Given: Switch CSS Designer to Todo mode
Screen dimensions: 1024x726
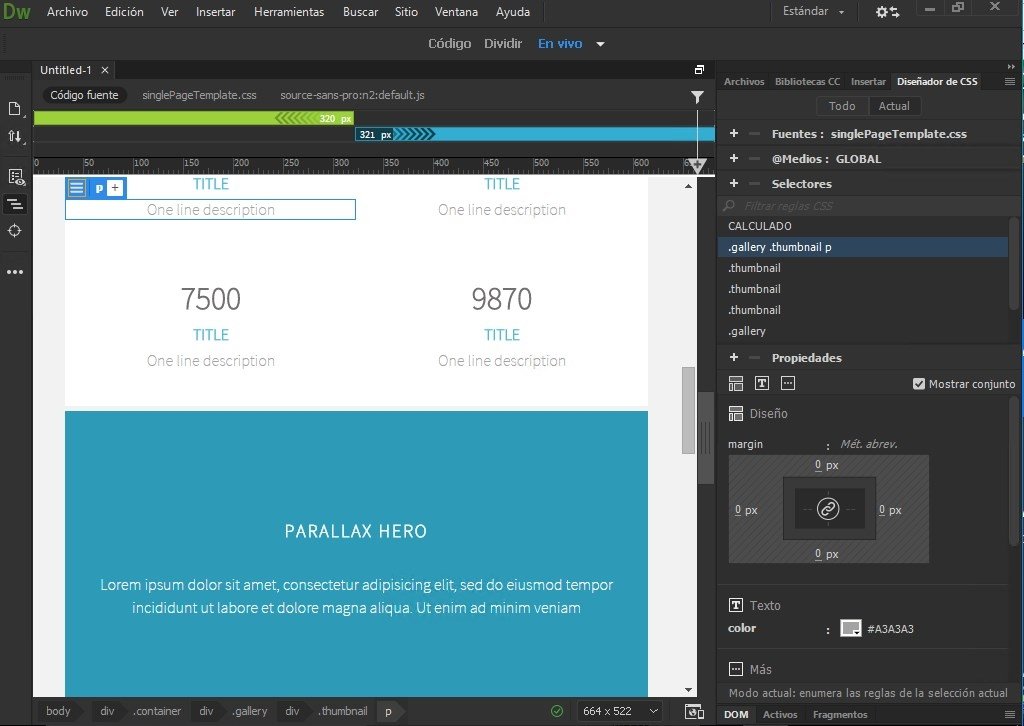Looking at the screenshot, I should (842, 106).
